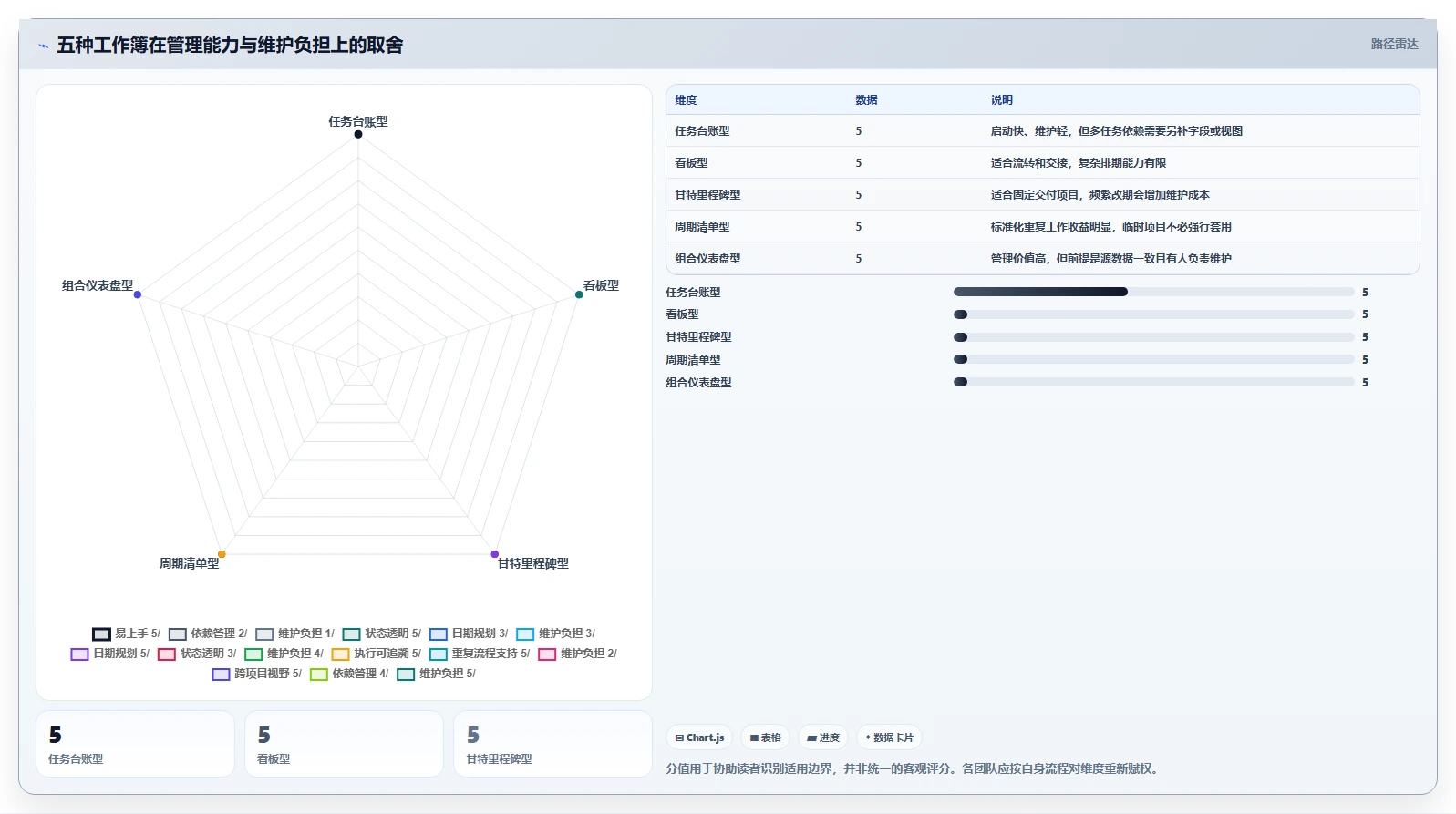The height and width of the screenshot is (814, 1456).
Task: Click description '适合流转和交接，复杂排期能力有限'
Action: [x=1079, y=163]
